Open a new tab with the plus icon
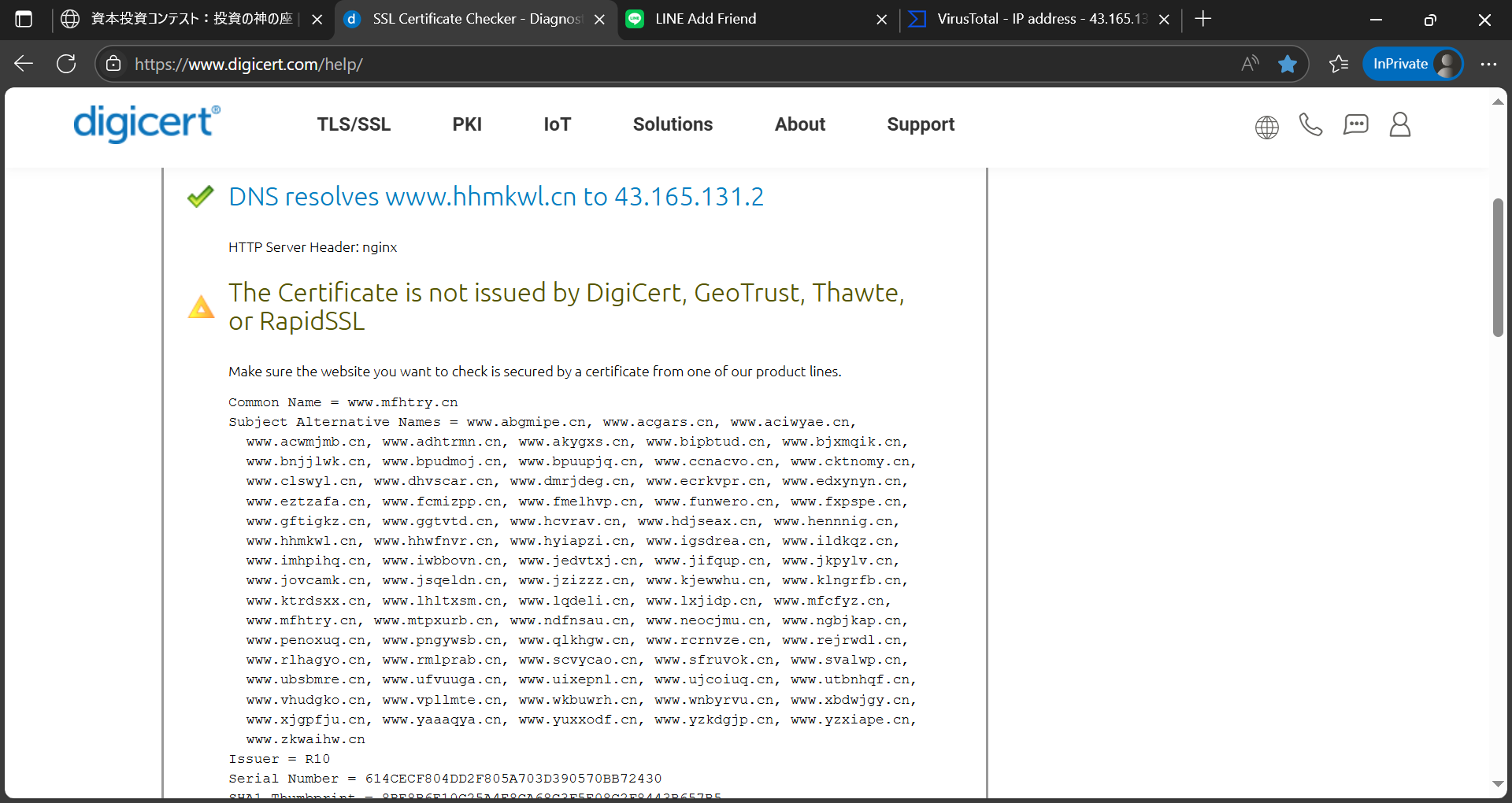The height and width of the screenshot is (803, 1512). [x=1203, y=19]
